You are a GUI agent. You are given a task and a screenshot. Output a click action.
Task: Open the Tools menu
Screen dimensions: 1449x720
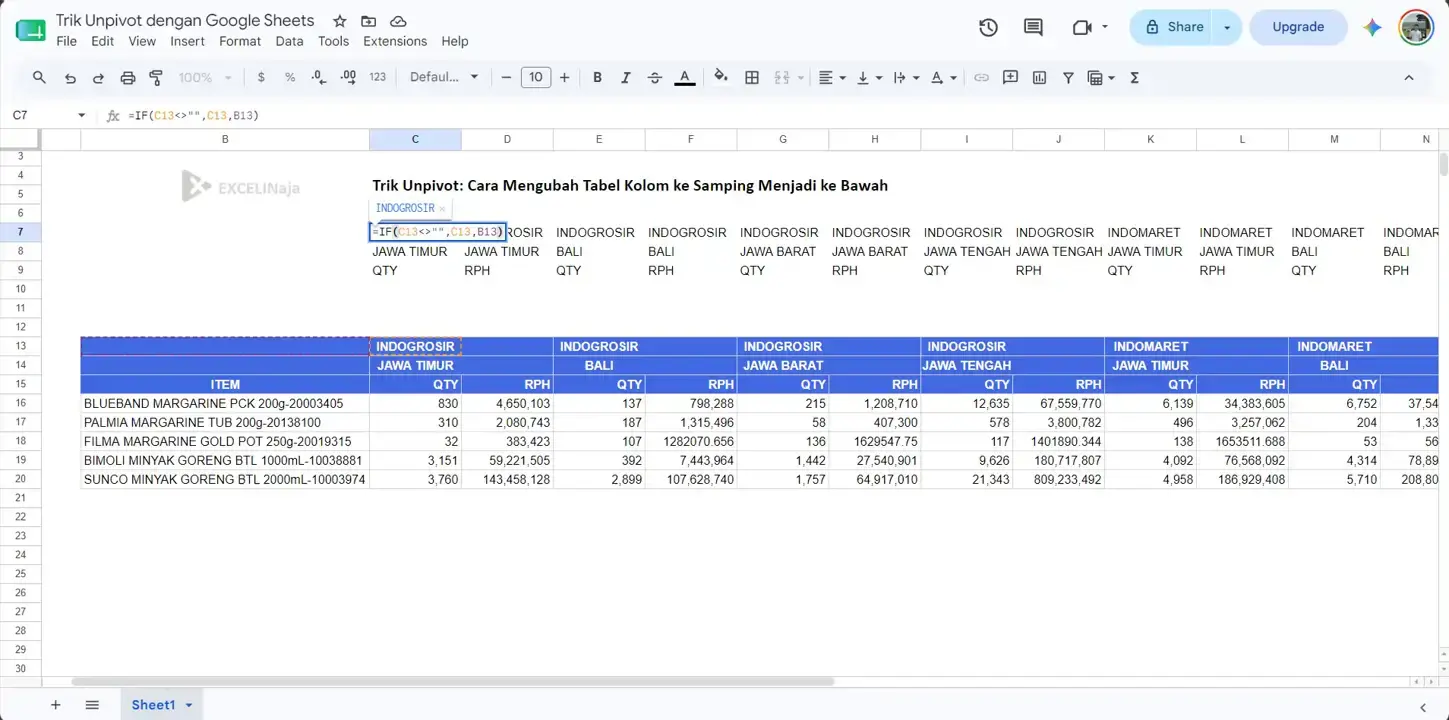click(x=333, y=41)
